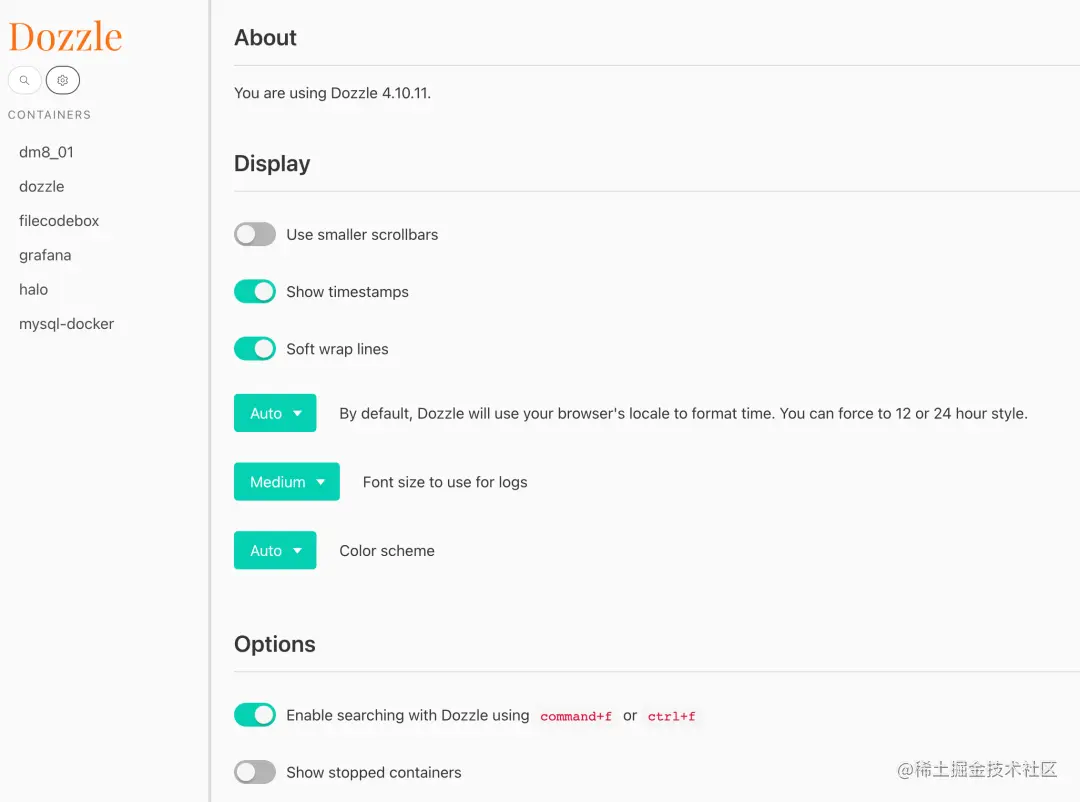Enable Show stopped containers toggle

[x=255, y=772]
